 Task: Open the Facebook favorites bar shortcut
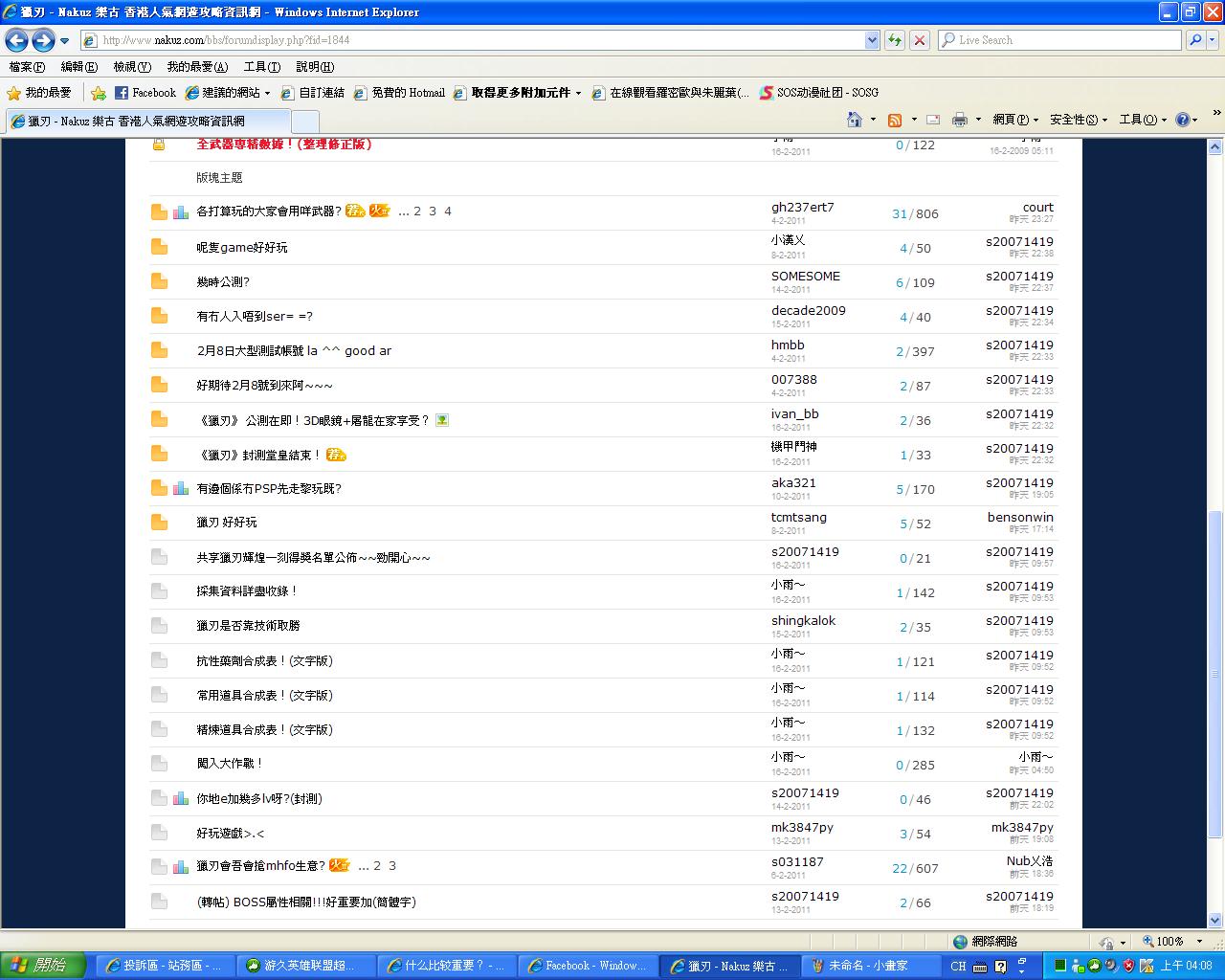[x=145, y=93]
